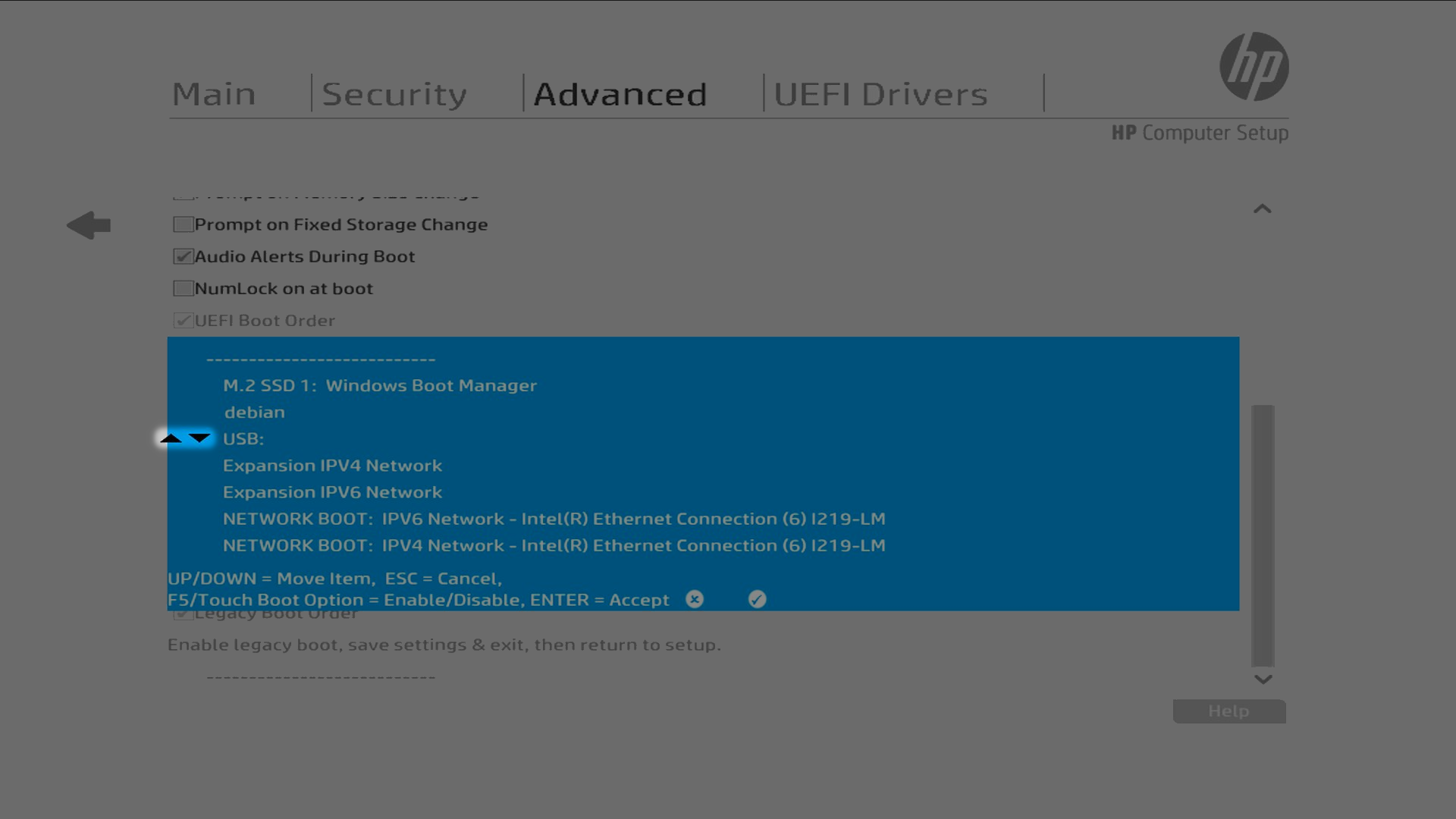Screen dimensions: 1456x819
Task: Click the vertical scrollbar thumb
Action: pyautogui.click(x=1263, y=535)
